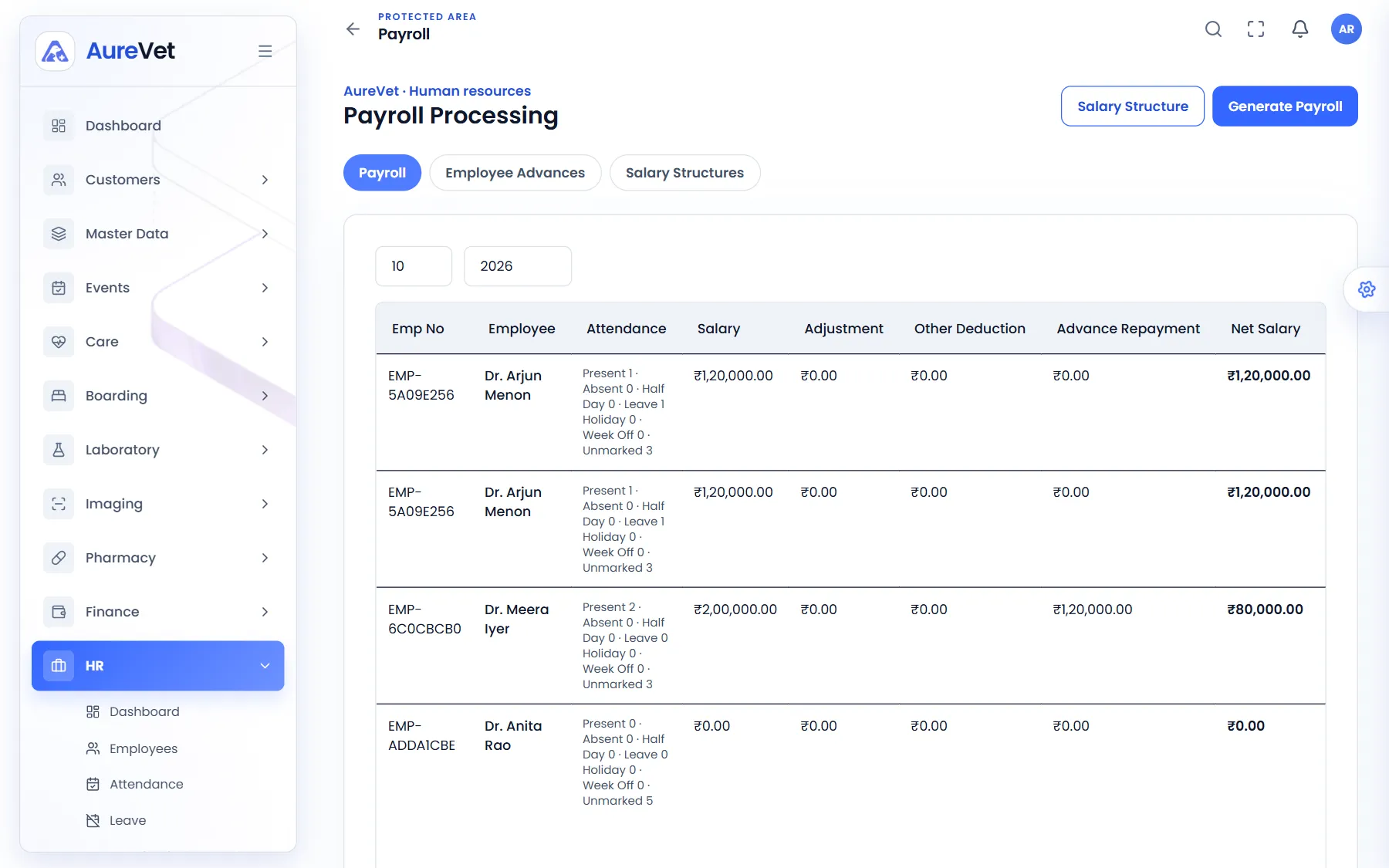
Task: Click the AureVet logo icon
Action: [x=55, y=51]
